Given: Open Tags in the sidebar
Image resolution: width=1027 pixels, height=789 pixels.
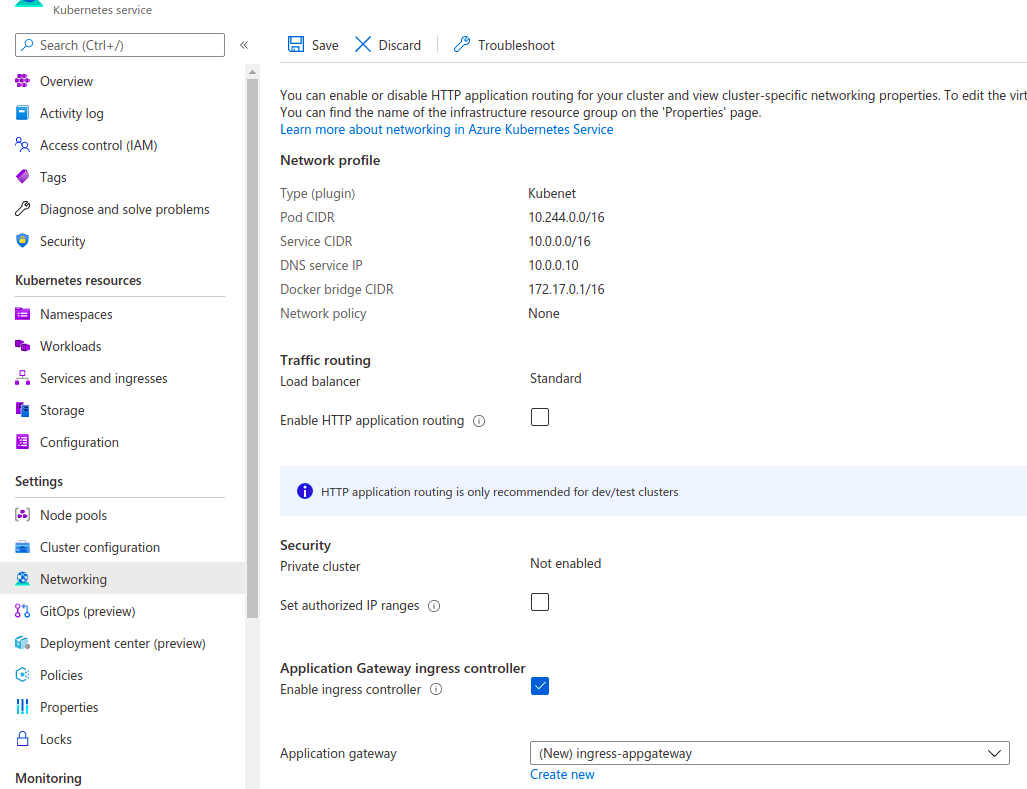Looking at the screenshot, I should (53, 177).
